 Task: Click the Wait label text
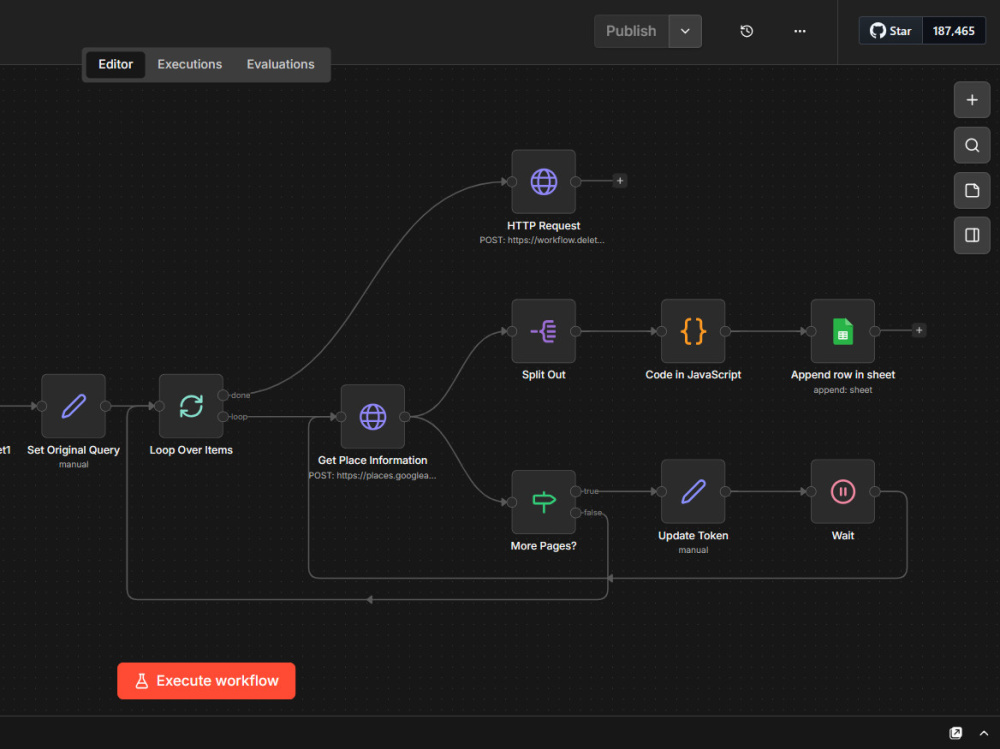pos(842,536)
